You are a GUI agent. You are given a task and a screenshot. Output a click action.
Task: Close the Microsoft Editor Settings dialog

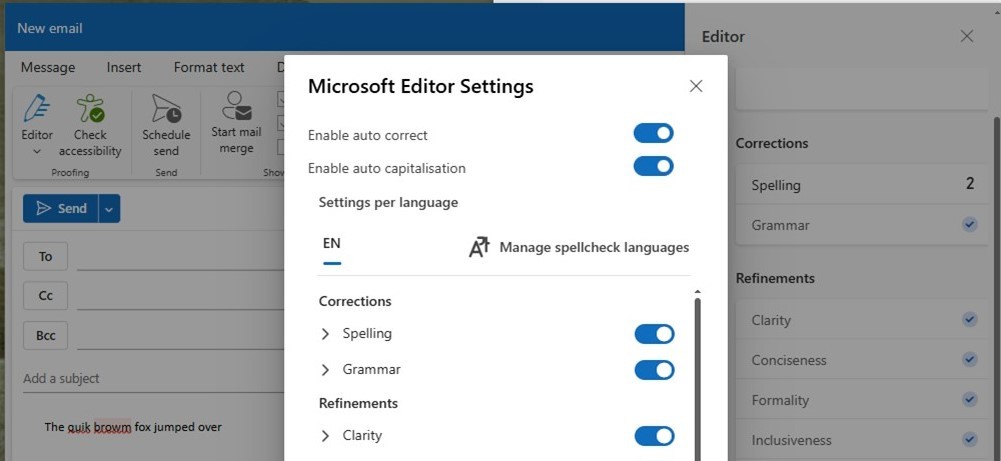click(x=696, y=86)
